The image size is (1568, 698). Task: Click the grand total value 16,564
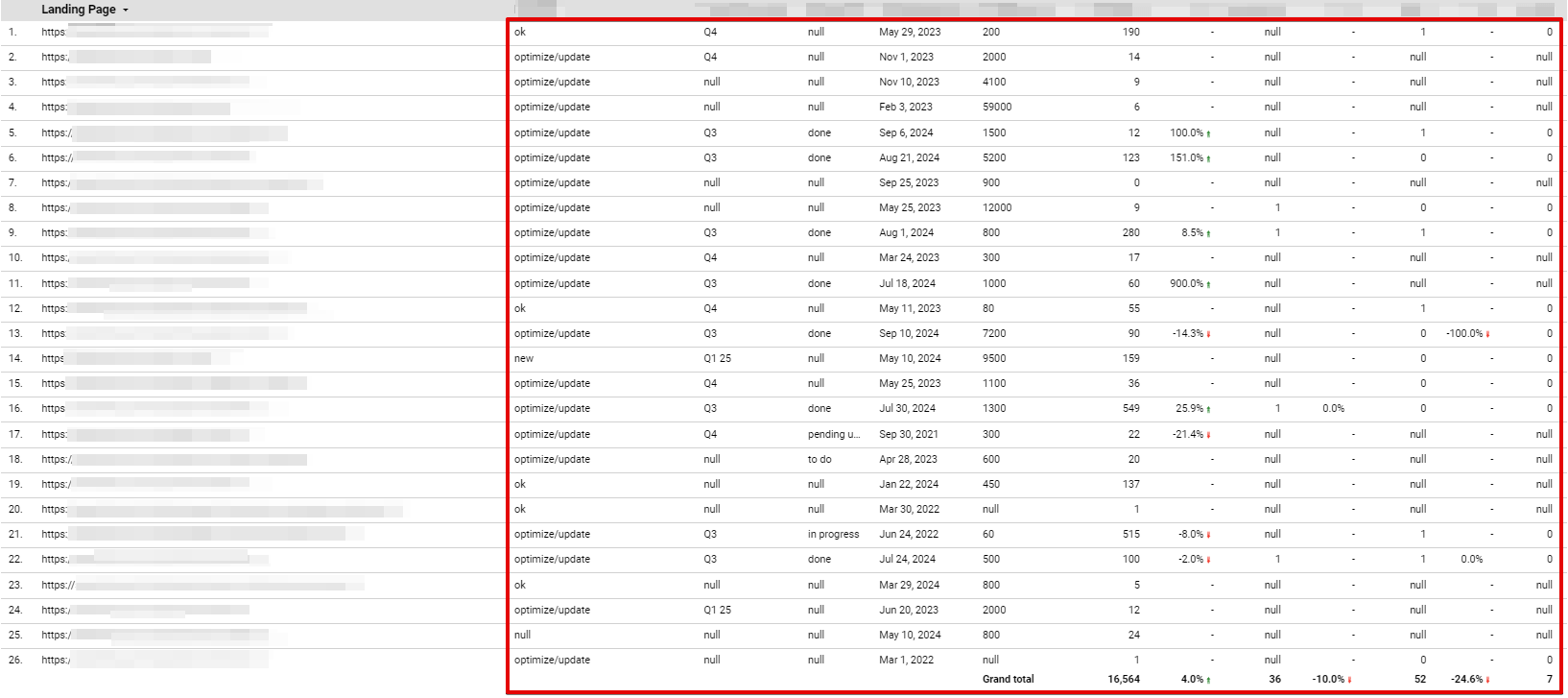point(1124,679)
